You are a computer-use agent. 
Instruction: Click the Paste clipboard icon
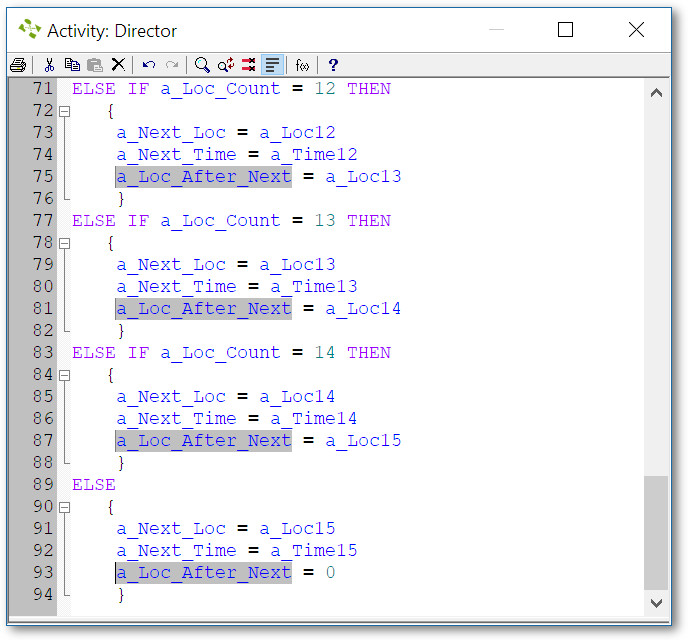coord(95,65)
